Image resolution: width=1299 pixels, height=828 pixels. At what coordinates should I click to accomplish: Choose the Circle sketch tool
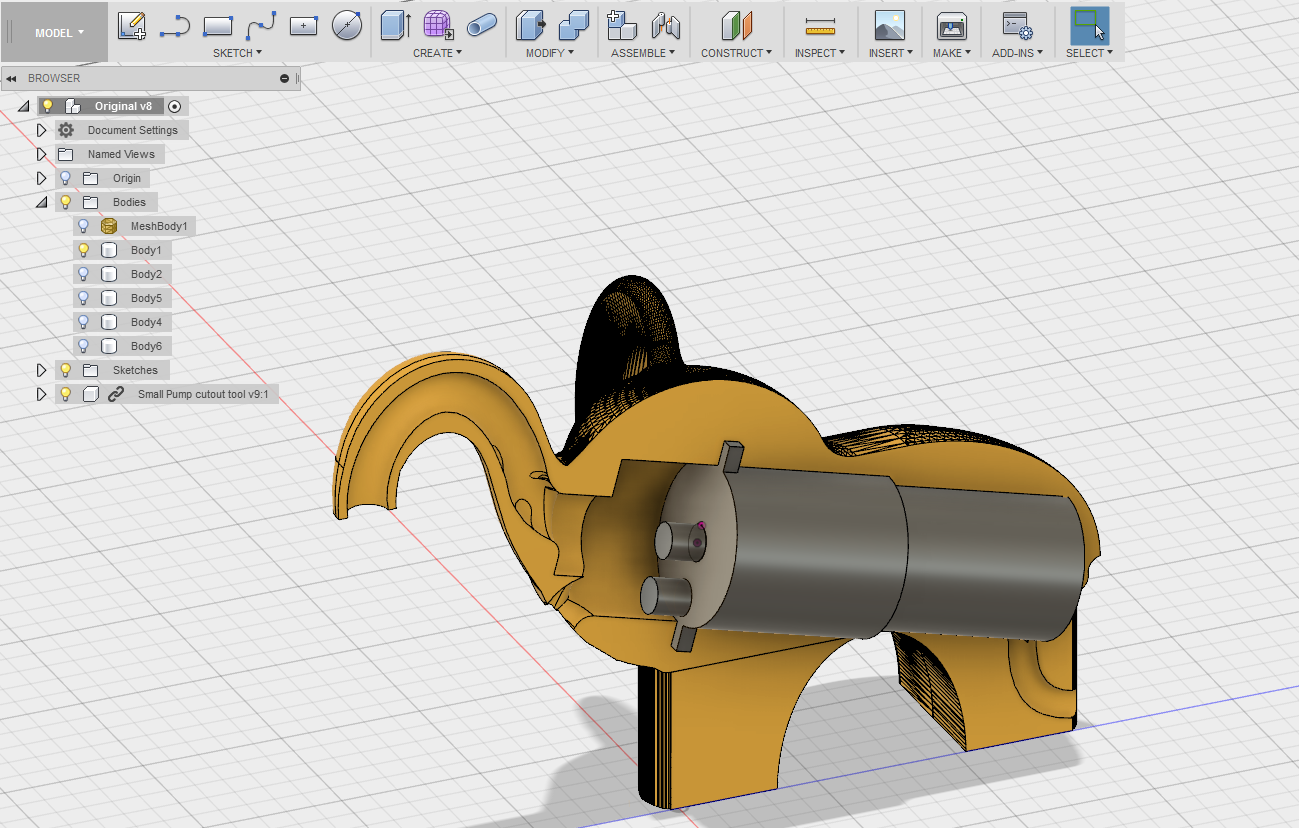tap(347, 25)
